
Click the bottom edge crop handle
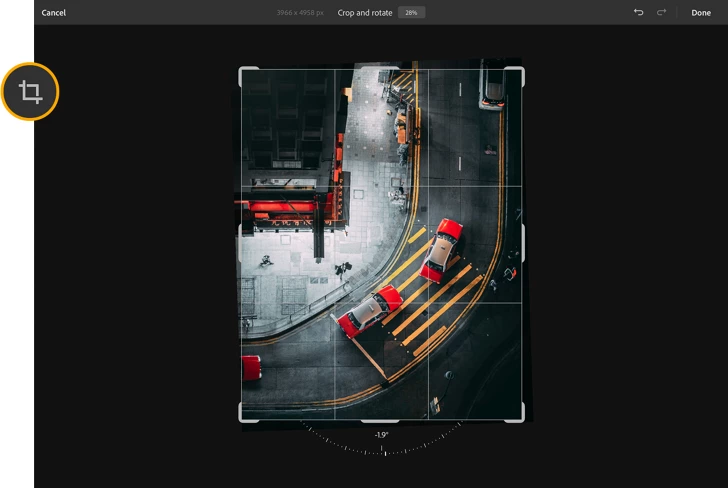click(380, 420)
